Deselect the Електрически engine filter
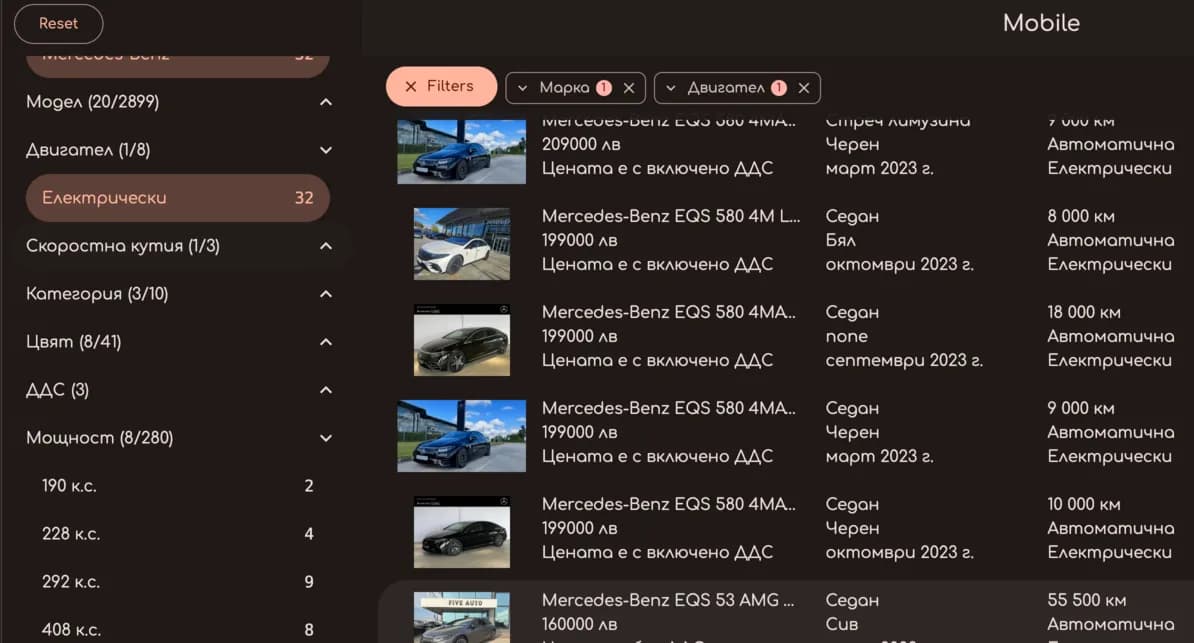1194x643 pixels. tap(177, 198)
